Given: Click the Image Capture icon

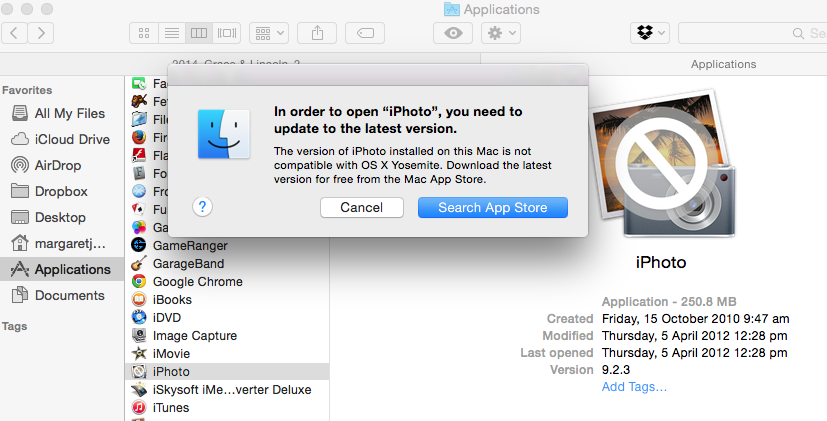Looking at the screenshot, I should click(139, 335).
